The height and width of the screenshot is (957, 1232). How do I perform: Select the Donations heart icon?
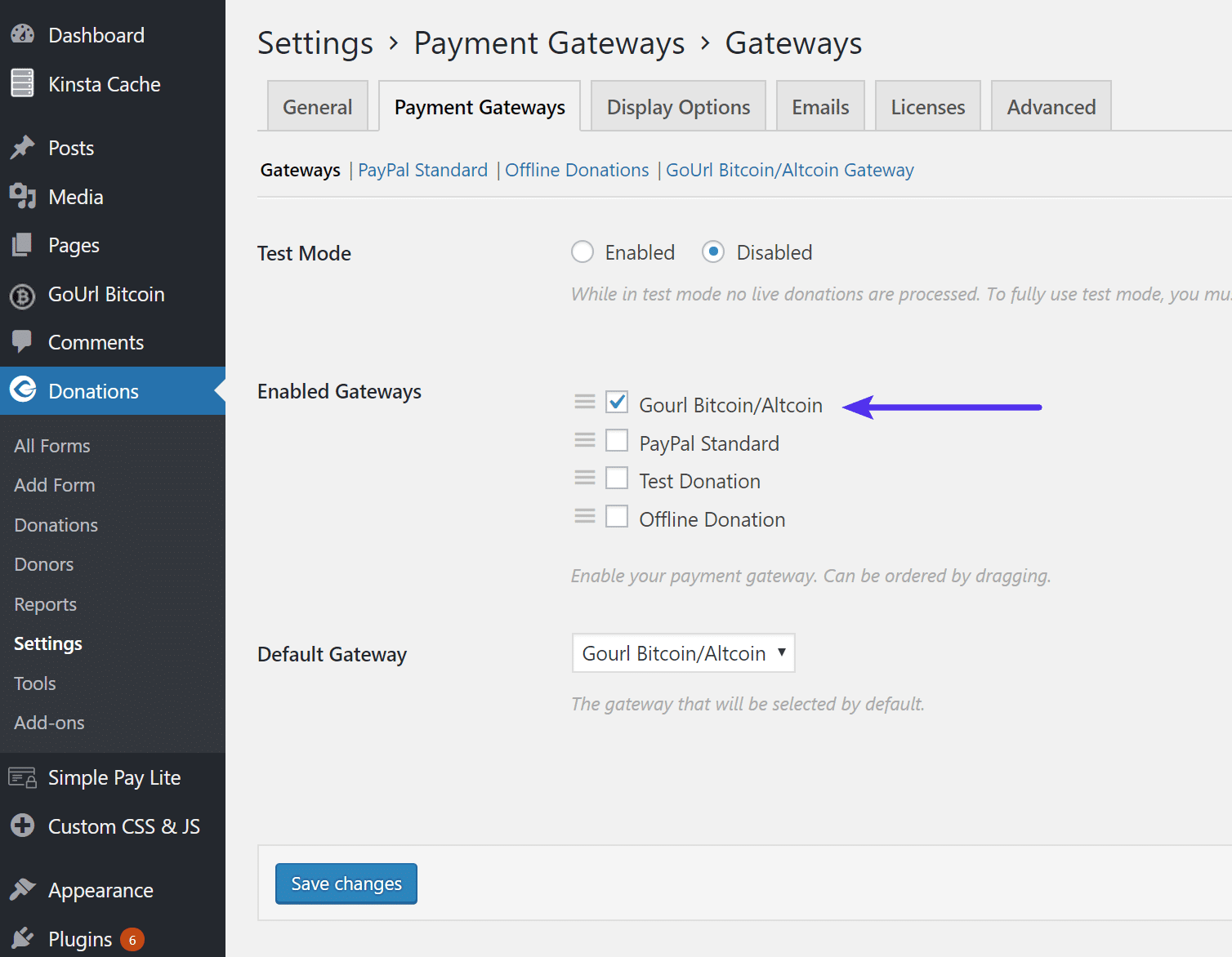point(23,390)
